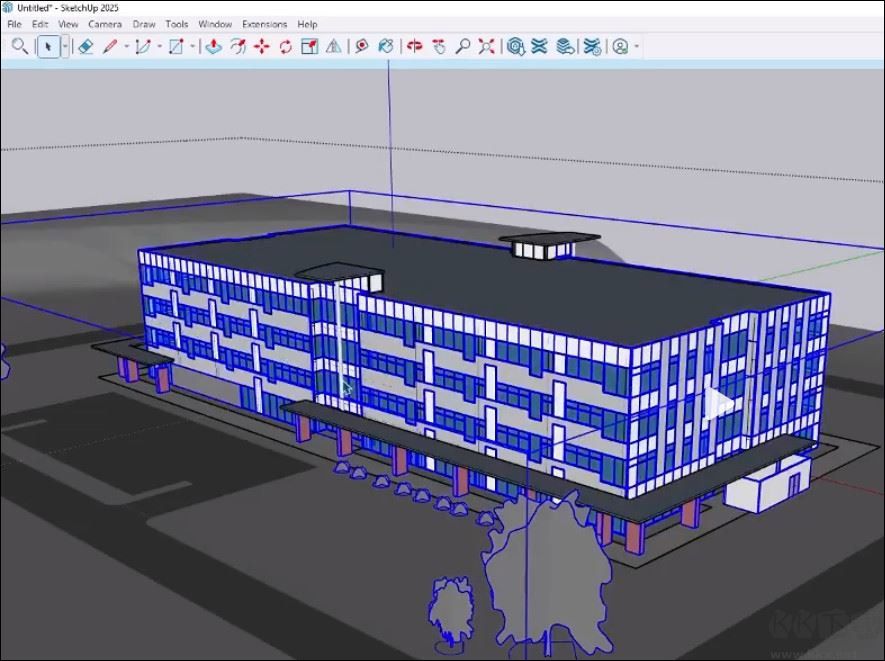Screen dimensions: 885x661
Task: Open the View menu
Action: click(68, 24)
